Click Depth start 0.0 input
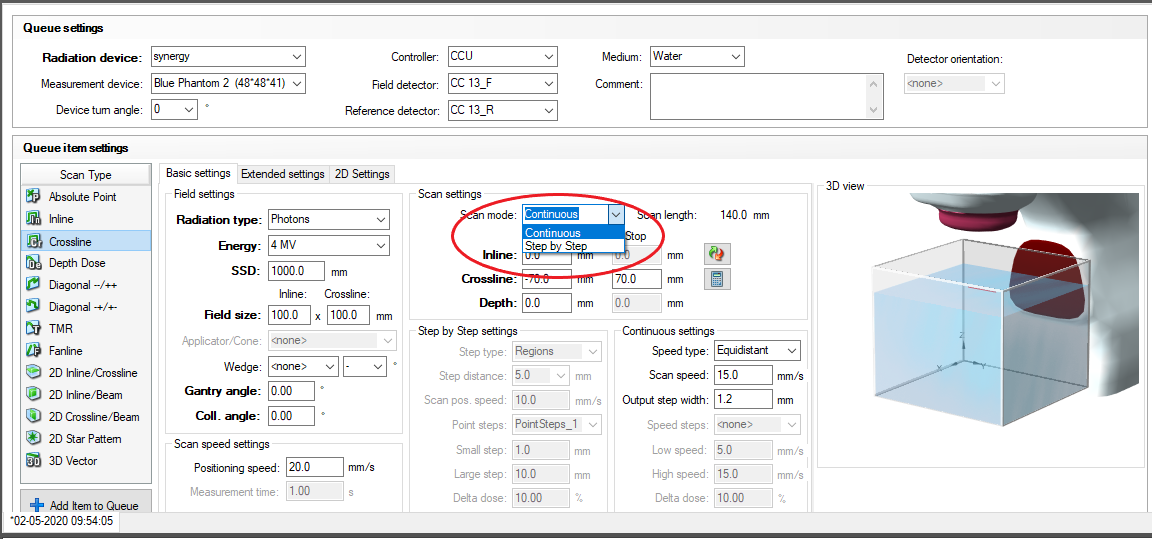Viewport: 1152px width, 539px height. (547, 303)
